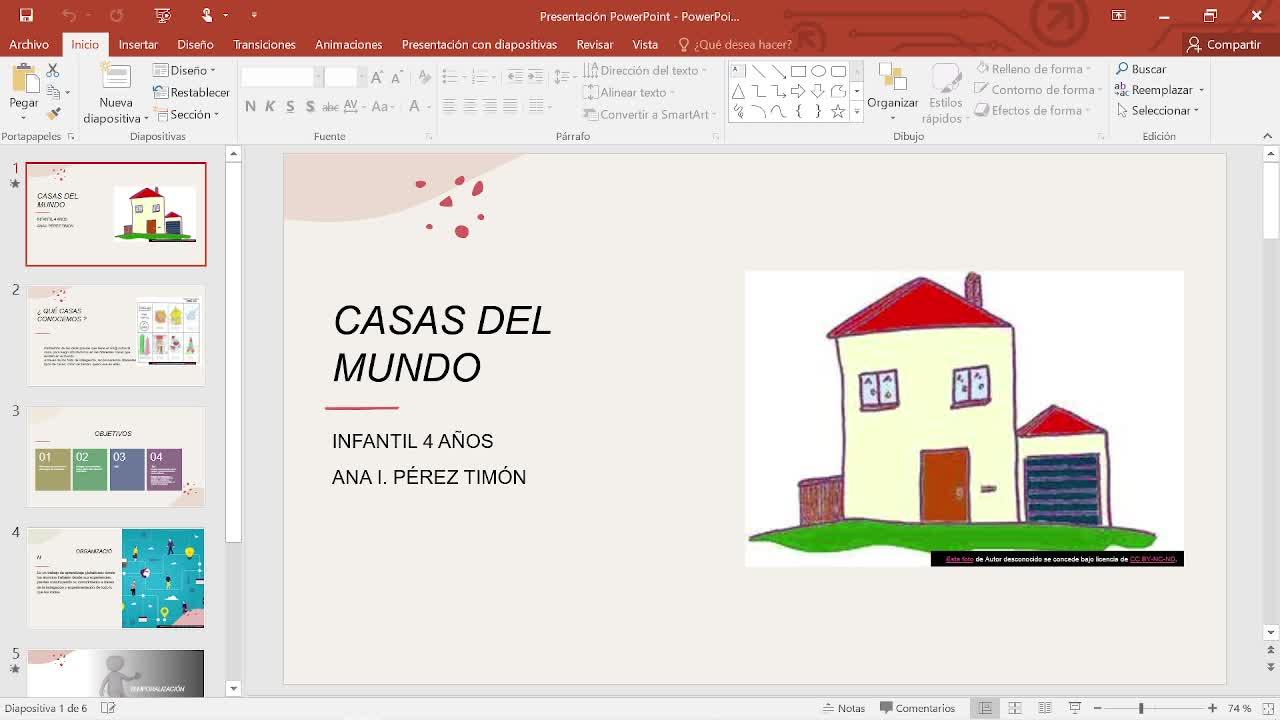Select the star shape in the shapes gallery
This screenshot has width=1280, height=720.
pyautogui.click(x=838, y=112)
